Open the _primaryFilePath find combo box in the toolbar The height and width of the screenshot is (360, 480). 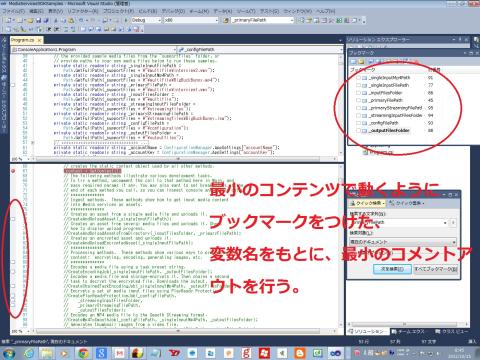point(263,20)
